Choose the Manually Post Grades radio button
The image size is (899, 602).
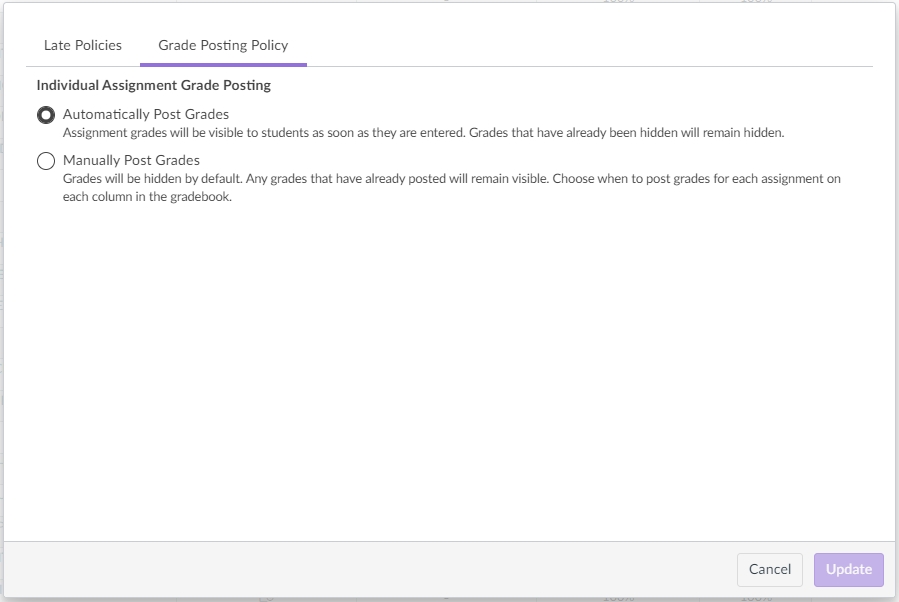point(46,161)
